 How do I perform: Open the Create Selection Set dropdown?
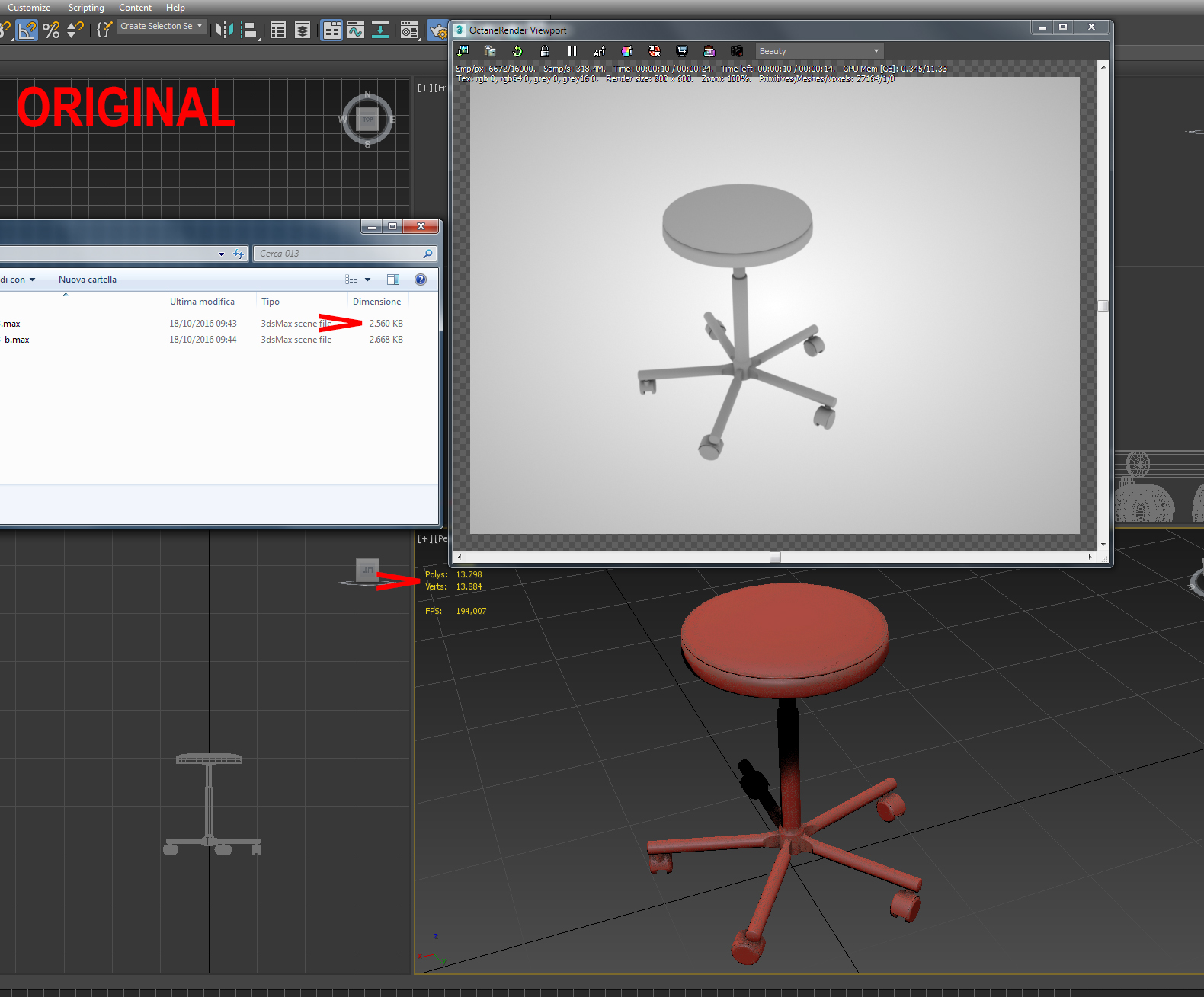pos(162,26)
